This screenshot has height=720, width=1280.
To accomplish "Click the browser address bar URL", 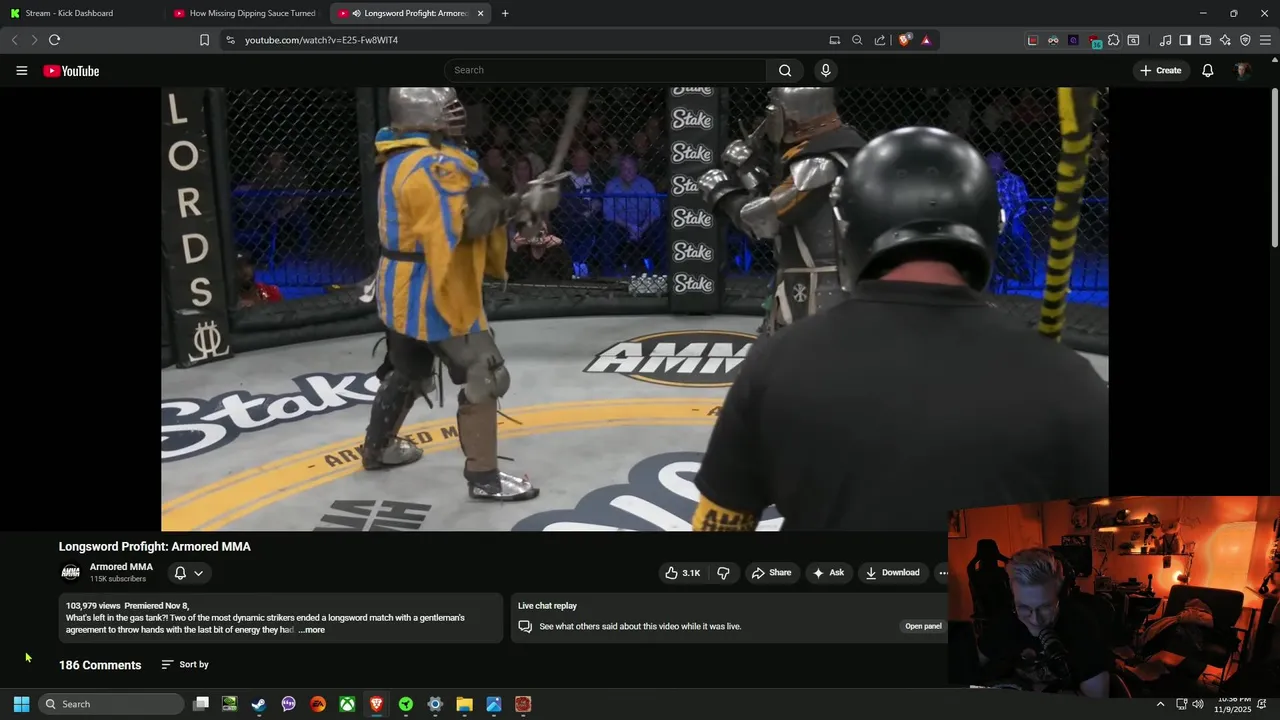I will click(321, 40).
